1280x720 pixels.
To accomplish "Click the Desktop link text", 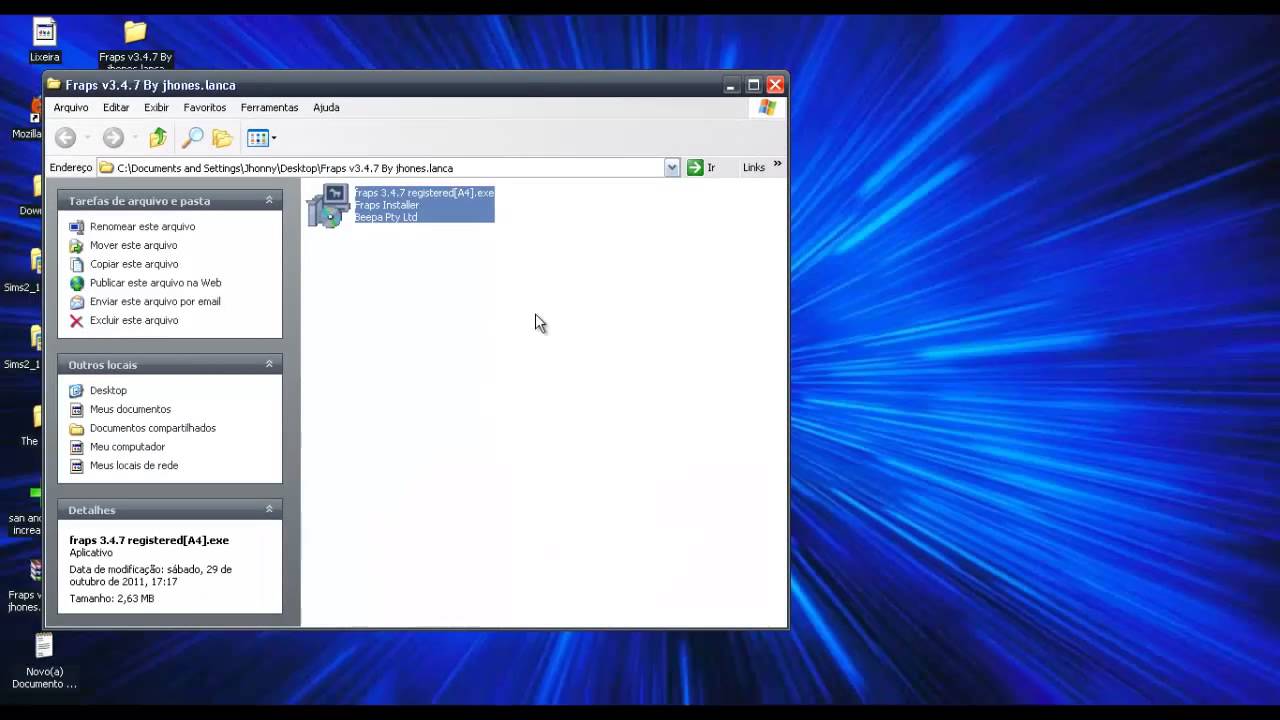I will [108, 390].
